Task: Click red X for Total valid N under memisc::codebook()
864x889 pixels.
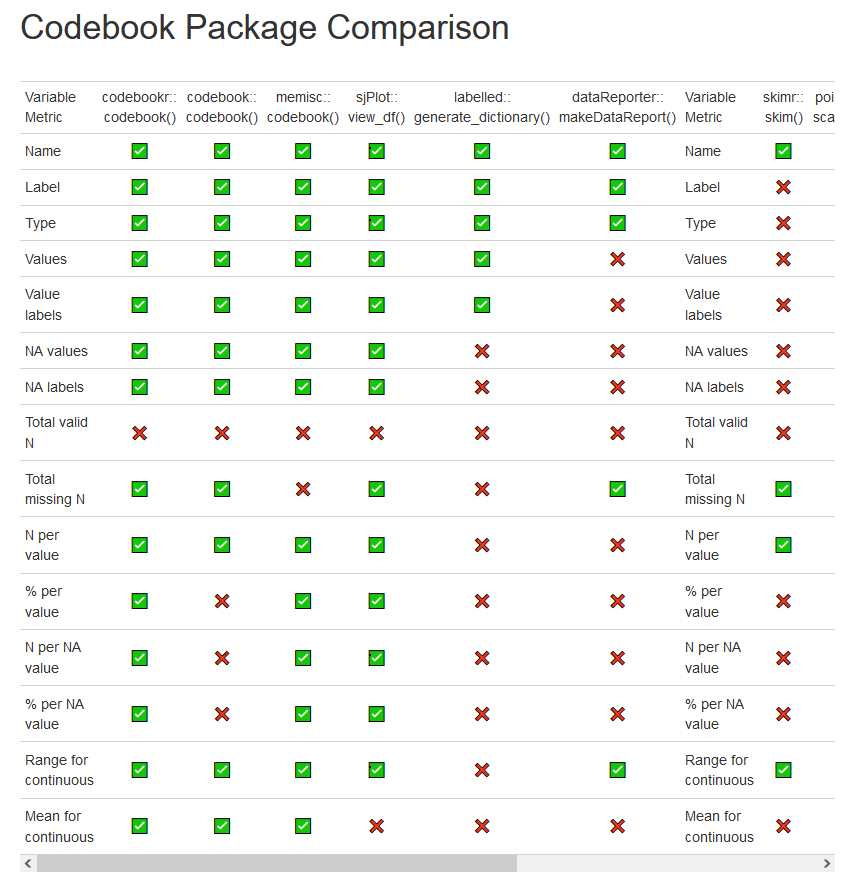Action: coord(303,433)
